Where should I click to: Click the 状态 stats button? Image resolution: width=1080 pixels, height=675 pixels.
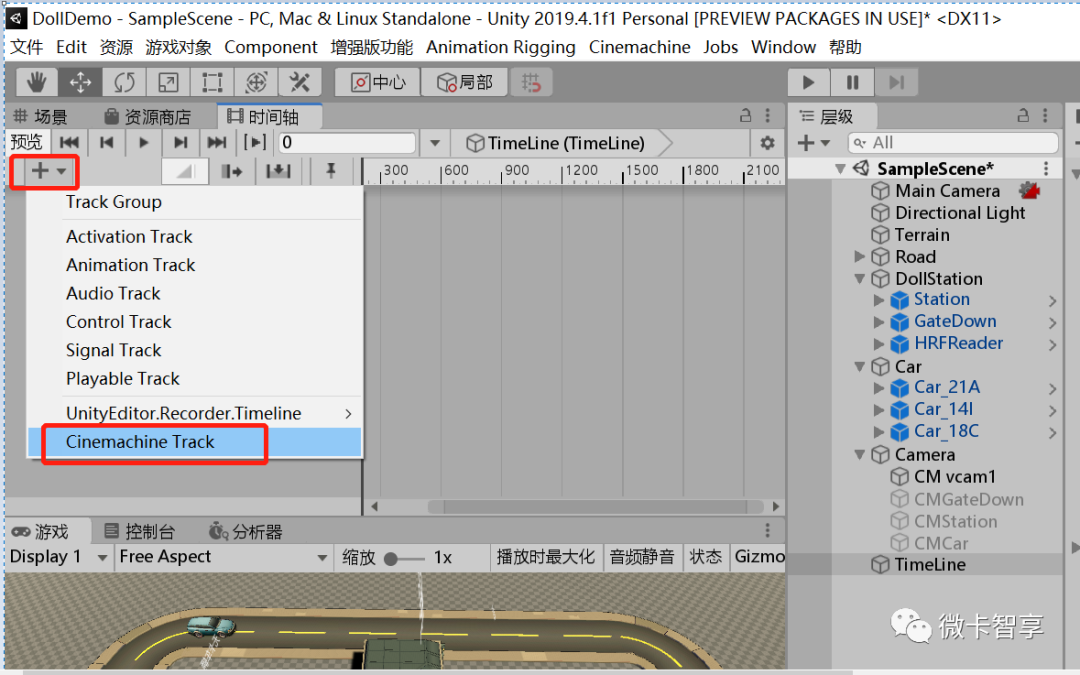pyautogui.click(x=706, y=557)
